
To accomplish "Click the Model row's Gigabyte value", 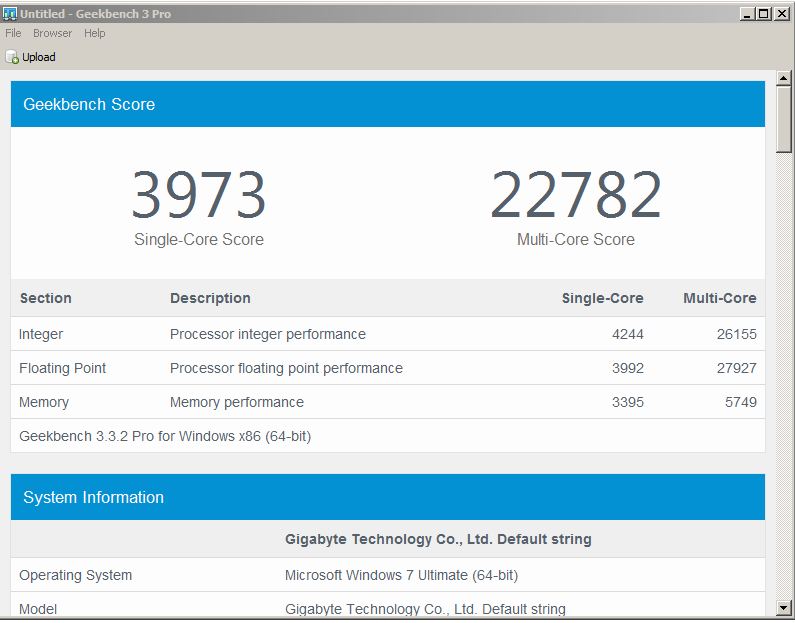I will point(425,609).
